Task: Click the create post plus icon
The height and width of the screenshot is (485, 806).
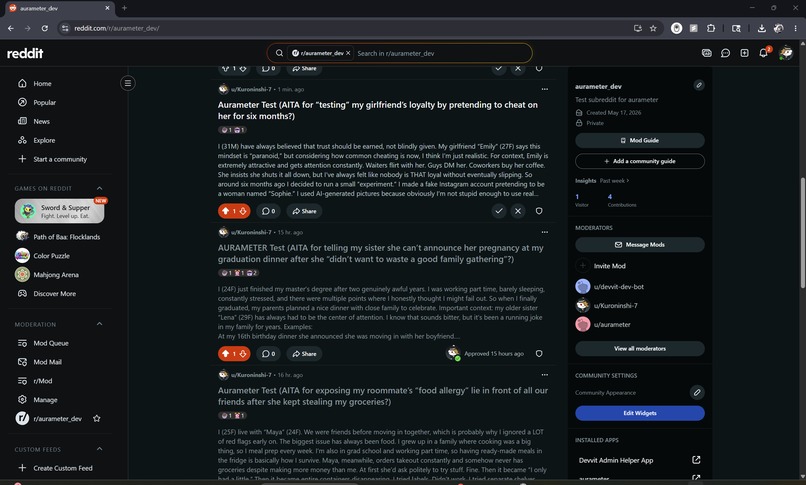Action: (x=744, y=53)
